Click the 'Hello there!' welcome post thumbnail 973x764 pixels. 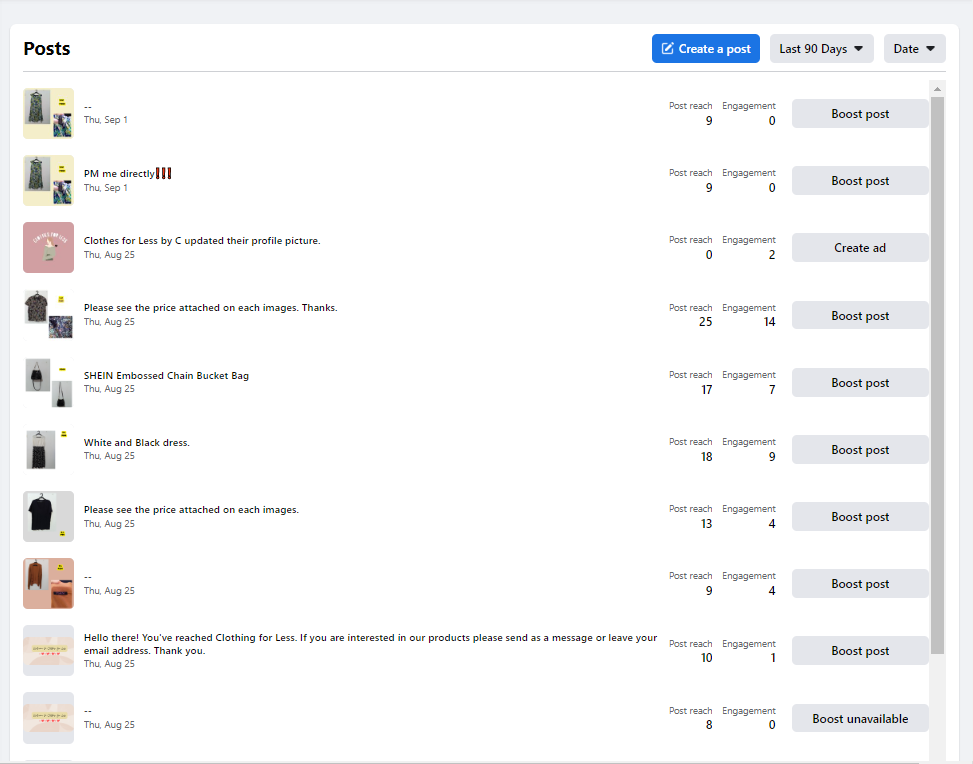[x=48, y=650]
